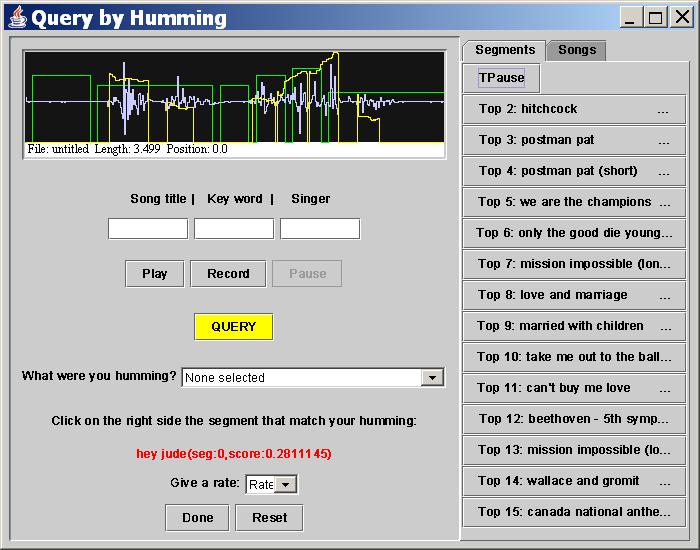
Task: Maximize the Query by Humming window
Action: point(655,18)
